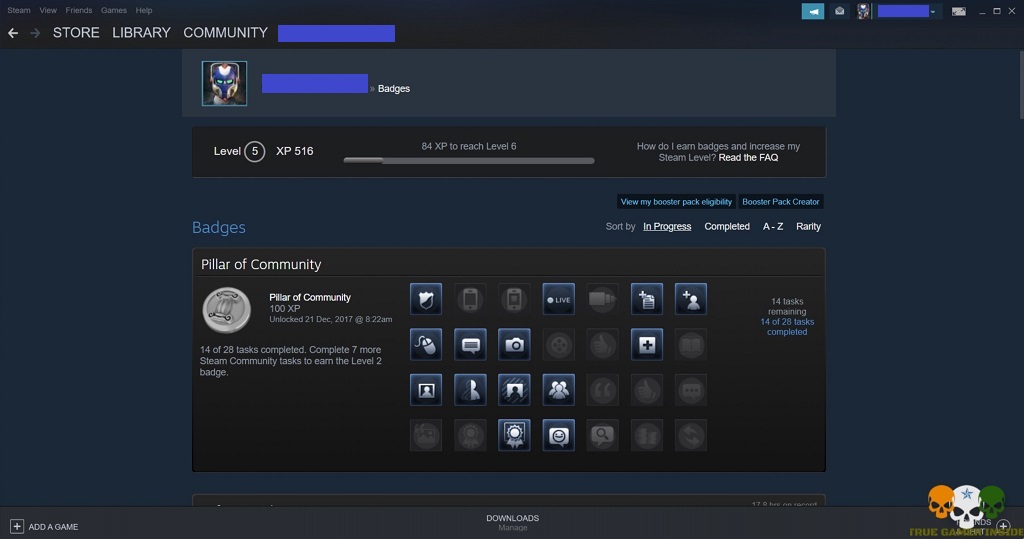Open the Friends menu
This screenshot has height=539, width=1024.
(x=78, y=10)
